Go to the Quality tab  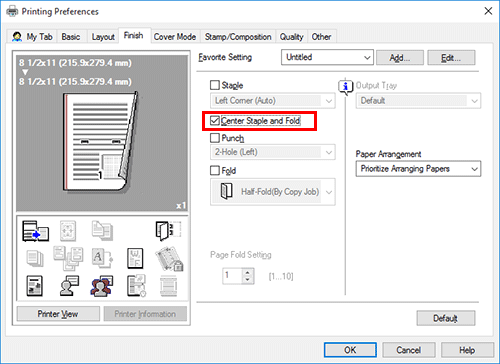pos(292,37)
